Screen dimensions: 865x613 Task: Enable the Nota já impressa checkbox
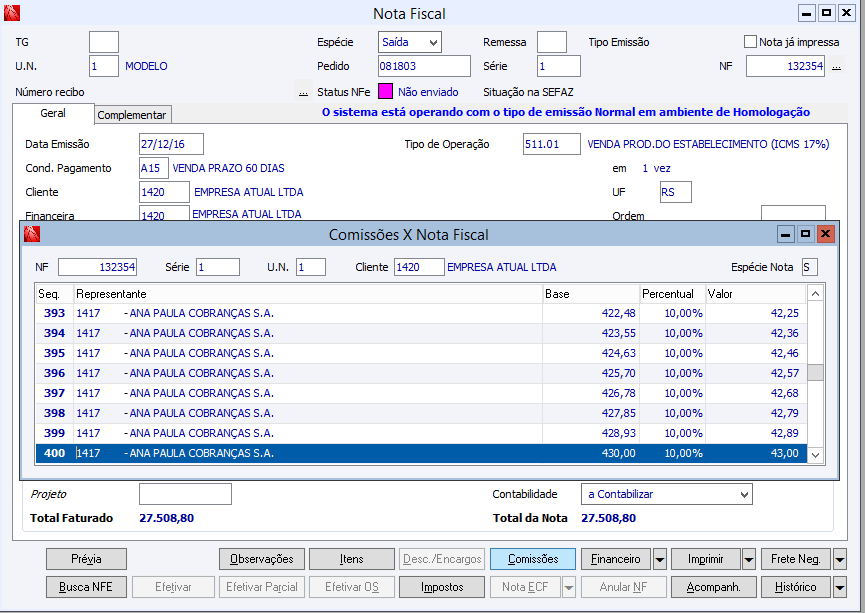tap(750, 42)
